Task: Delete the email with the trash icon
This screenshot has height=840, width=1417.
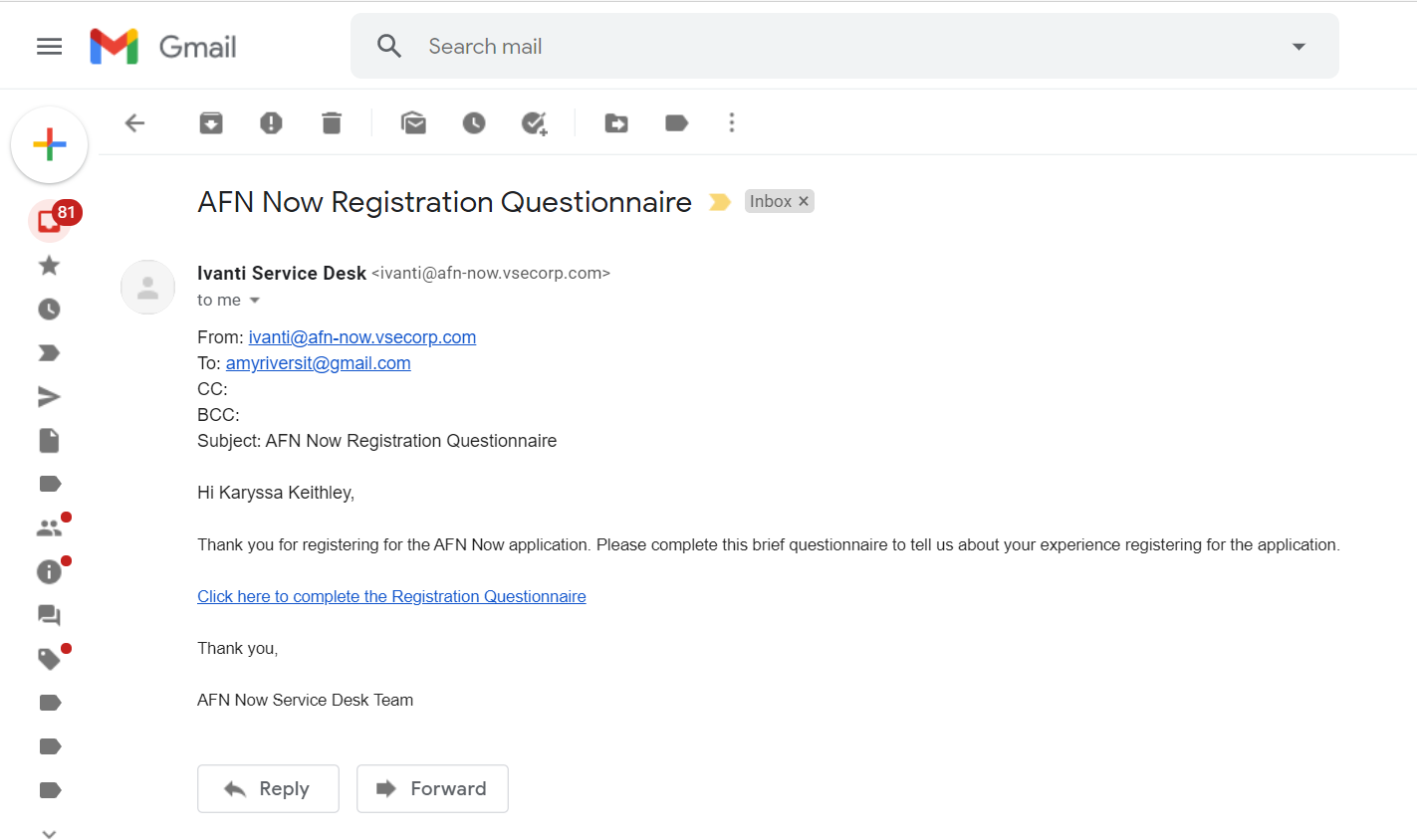Action: 332,122
